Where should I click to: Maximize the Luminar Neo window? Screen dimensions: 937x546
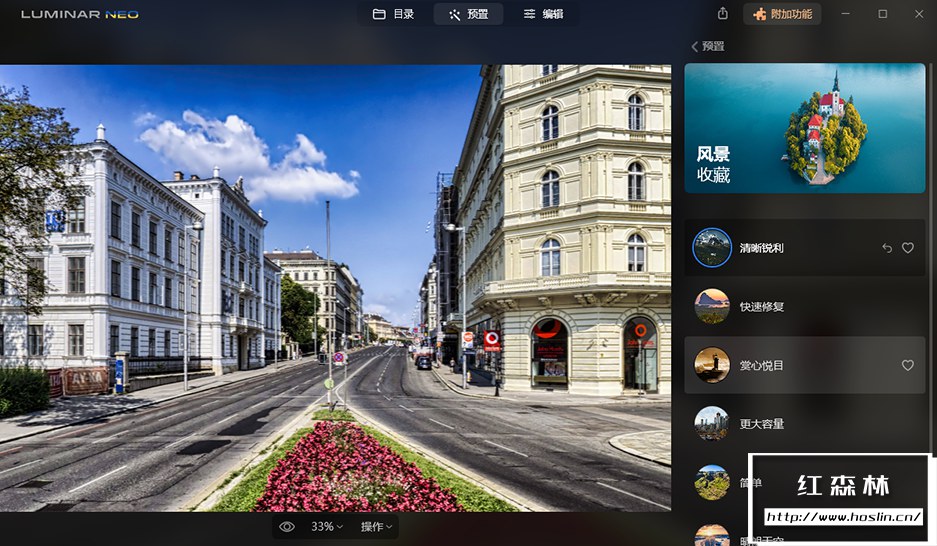(x=883, y=14)
